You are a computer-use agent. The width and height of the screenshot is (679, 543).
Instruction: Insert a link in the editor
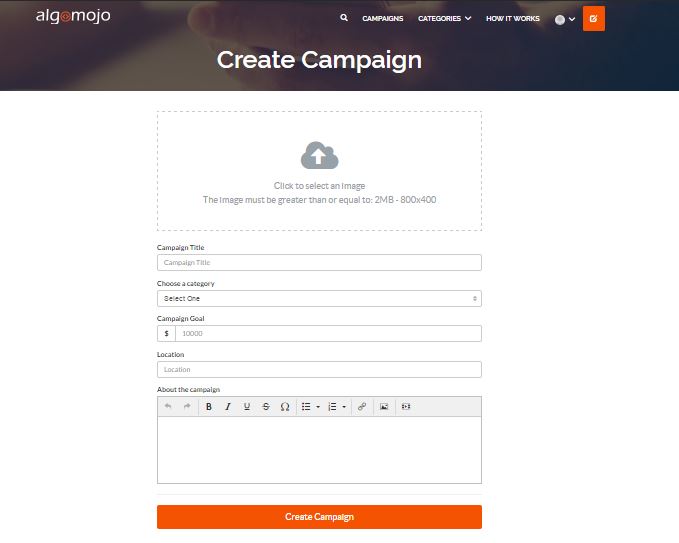coord(362,407)
